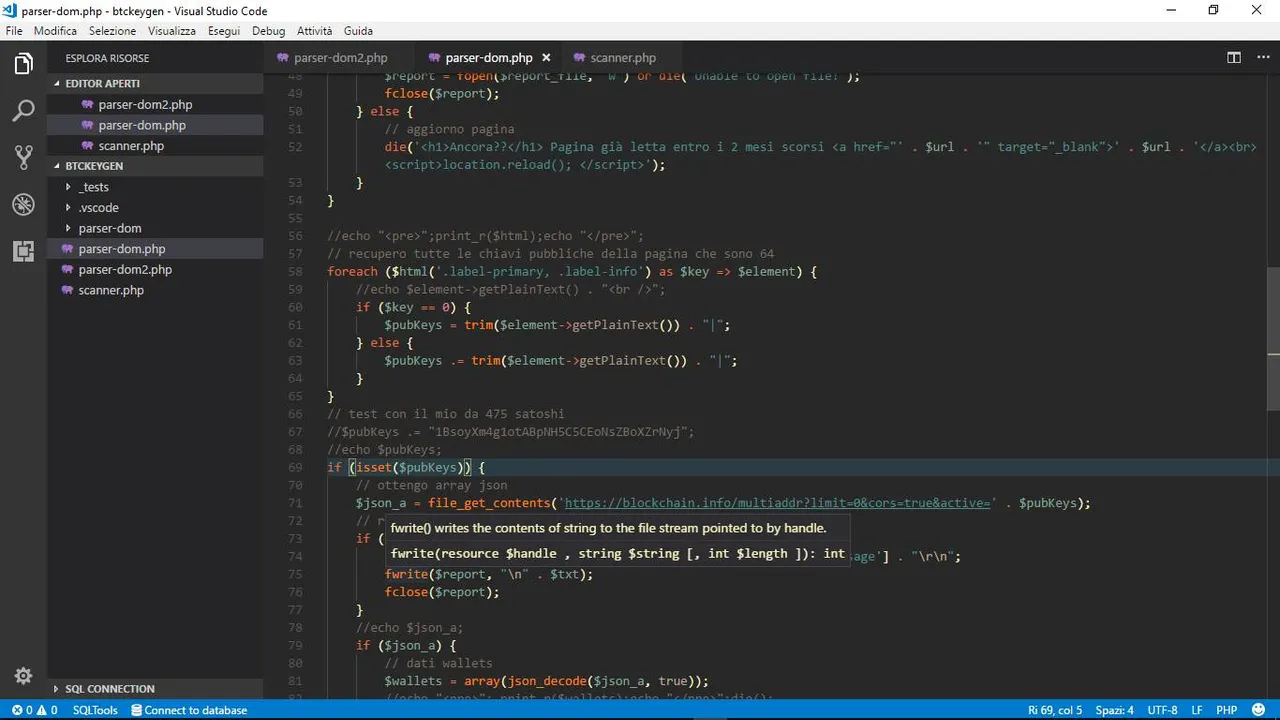Image resolution: width=1280 pixels, height=720 pixels.
Task: Open the Source Control view
Action: [23, 157]
